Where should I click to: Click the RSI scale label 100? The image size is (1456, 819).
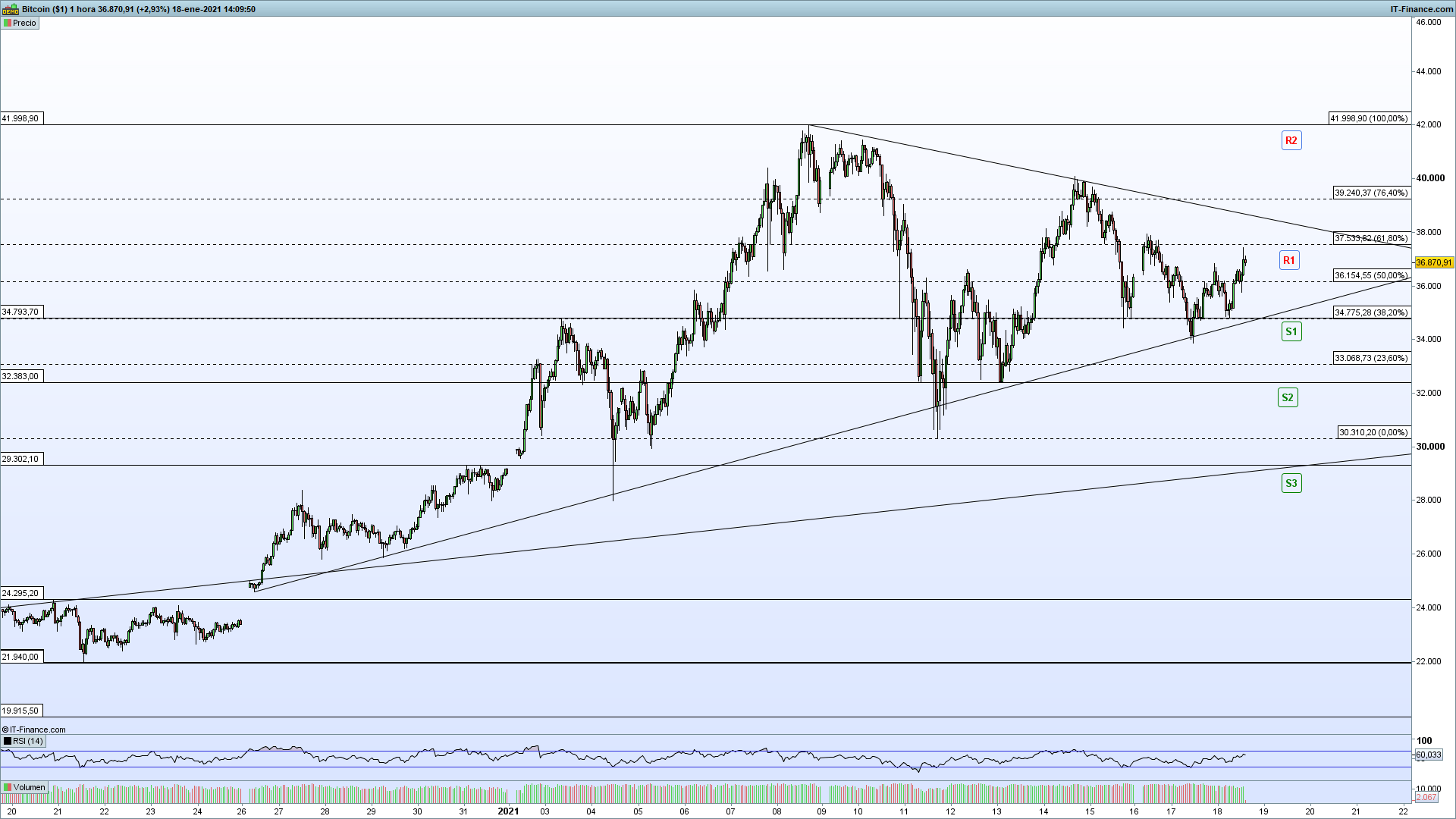click(1425, 741)
